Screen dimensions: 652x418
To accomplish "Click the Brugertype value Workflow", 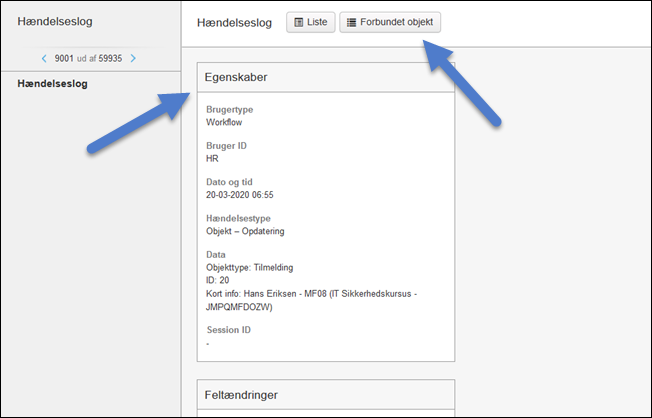I will (x=225, y=122).
